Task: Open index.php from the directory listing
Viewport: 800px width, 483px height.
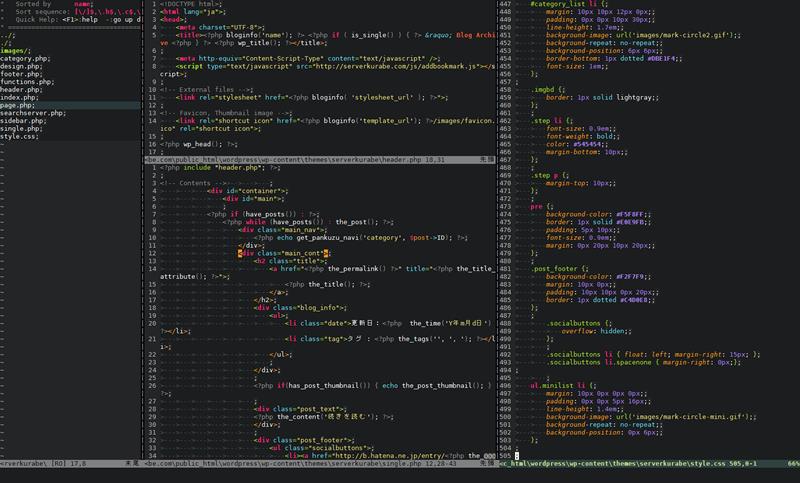Action: pyautogui.click(x=19, y=97)
